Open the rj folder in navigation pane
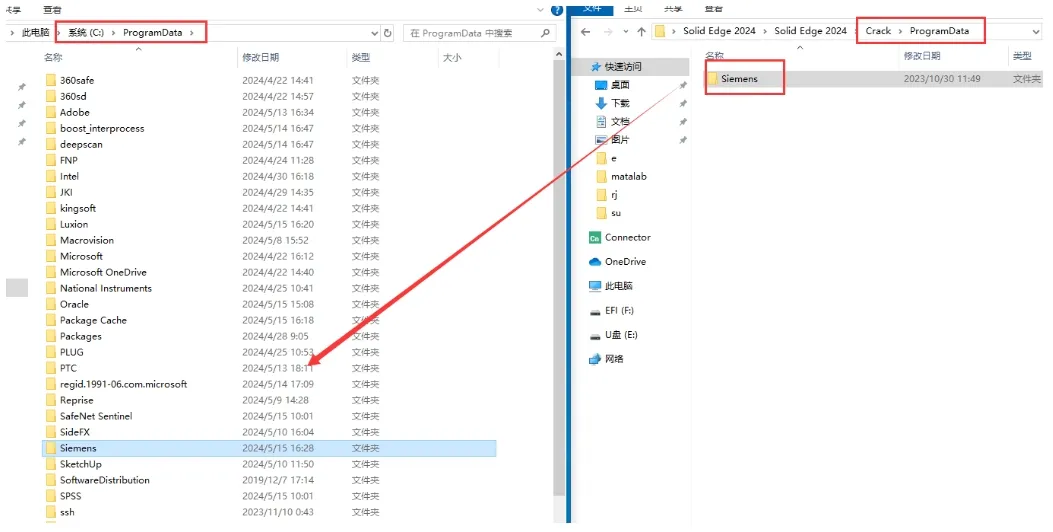Image resolution: width=1053 pixels, height=532 pixels. [607, 195]
